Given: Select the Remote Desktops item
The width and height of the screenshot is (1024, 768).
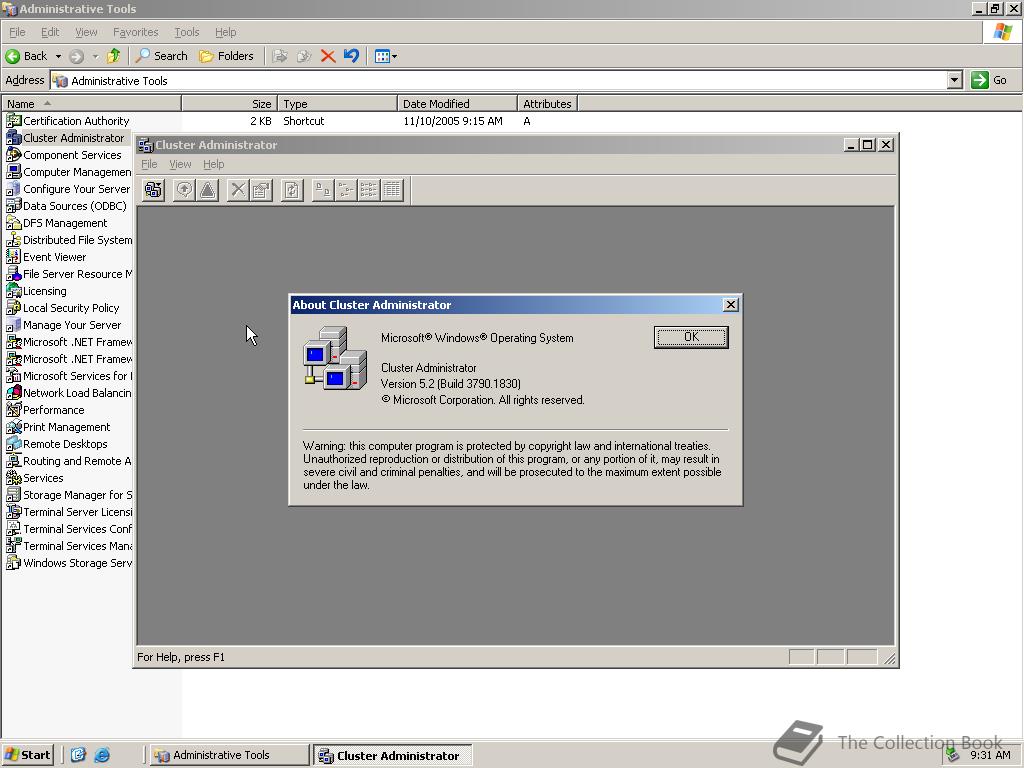Looking at the screenshot, I should (57, 443).
